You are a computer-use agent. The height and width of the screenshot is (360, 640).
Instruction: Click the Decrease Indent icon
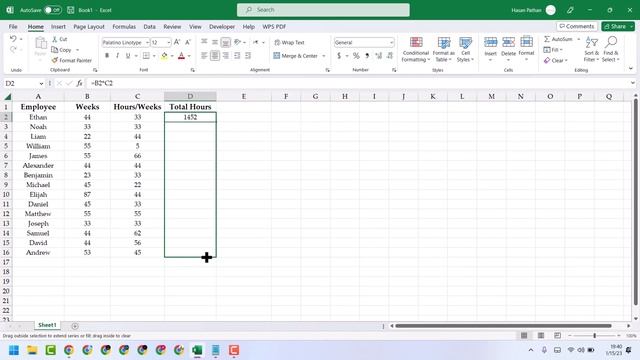tap(237, 56)
